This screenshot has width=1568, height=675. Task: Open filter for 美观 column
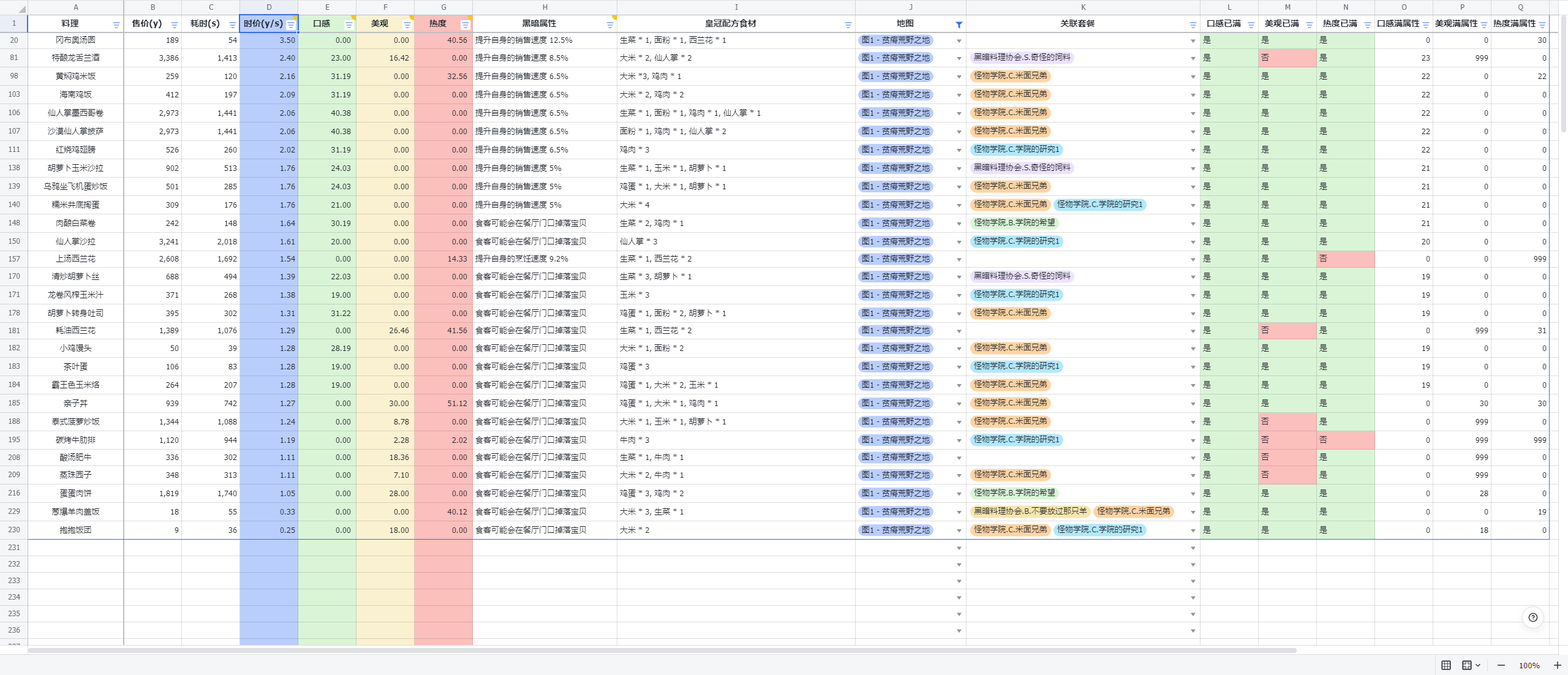407,25
